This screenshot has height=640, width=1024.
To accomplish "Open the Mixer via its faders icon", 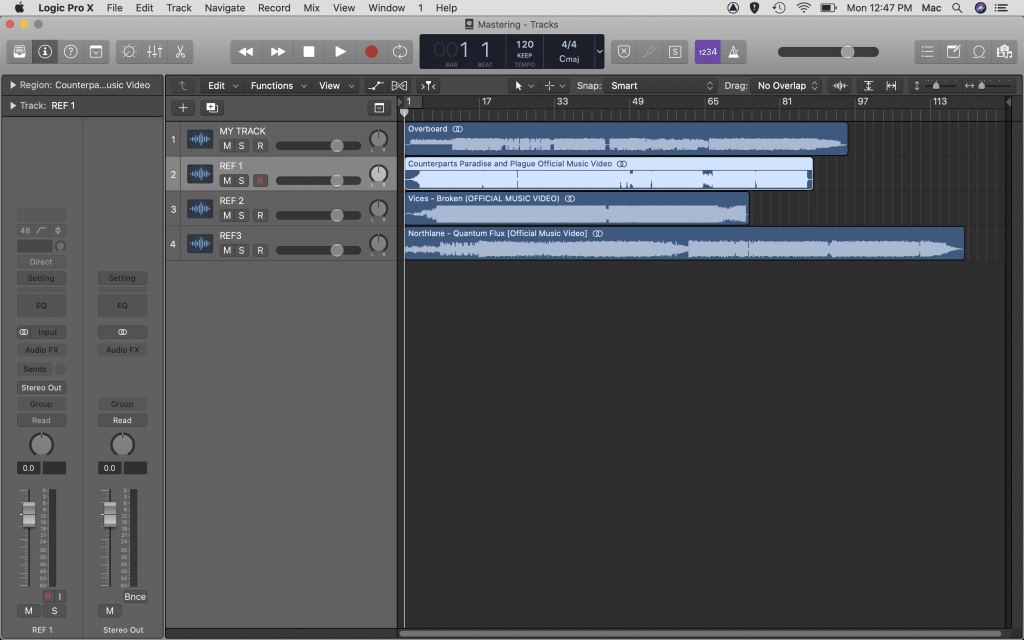I will pyautogui.click(x=155, y=52).
